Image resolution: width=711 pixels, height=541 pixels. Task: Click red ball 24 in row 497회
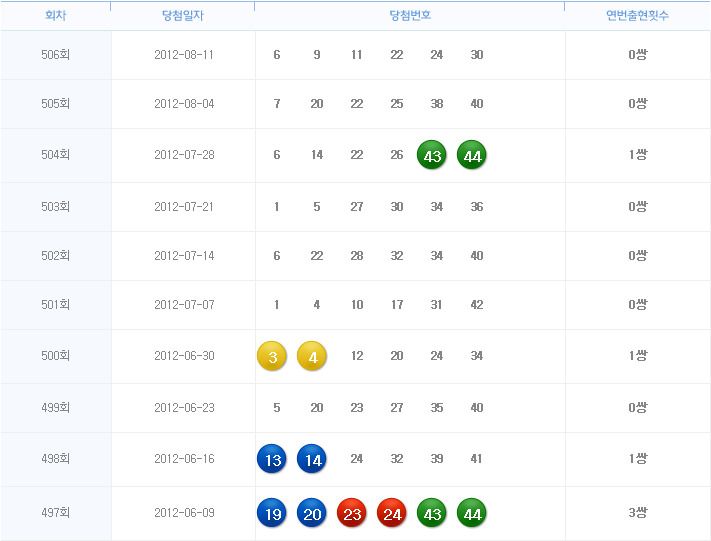[x=392, y=513]
